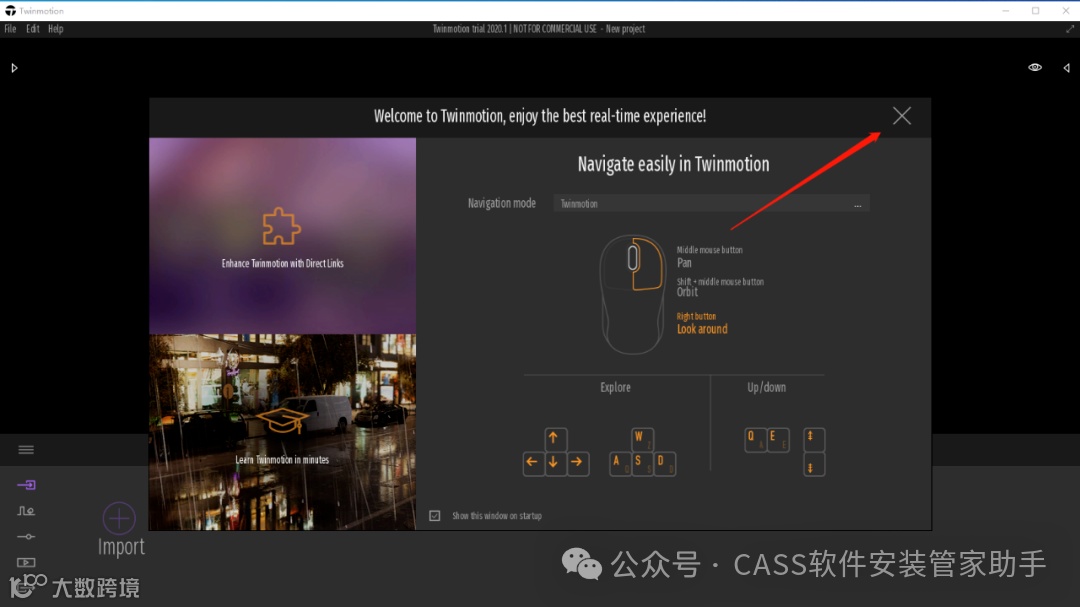Viewport: 1080px width, 607px height.
Task: Click the S key icon
Action: point(642,463)
